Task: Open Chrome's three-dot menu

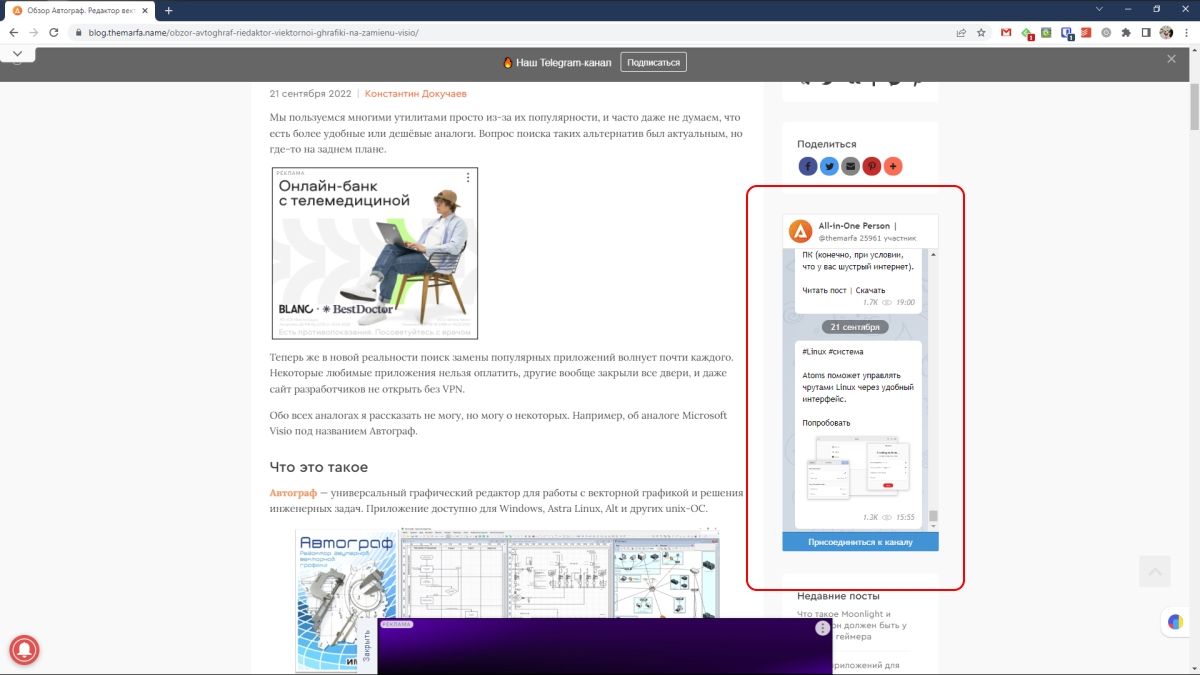Action: pyautogui.click(x=1186, y=32)
